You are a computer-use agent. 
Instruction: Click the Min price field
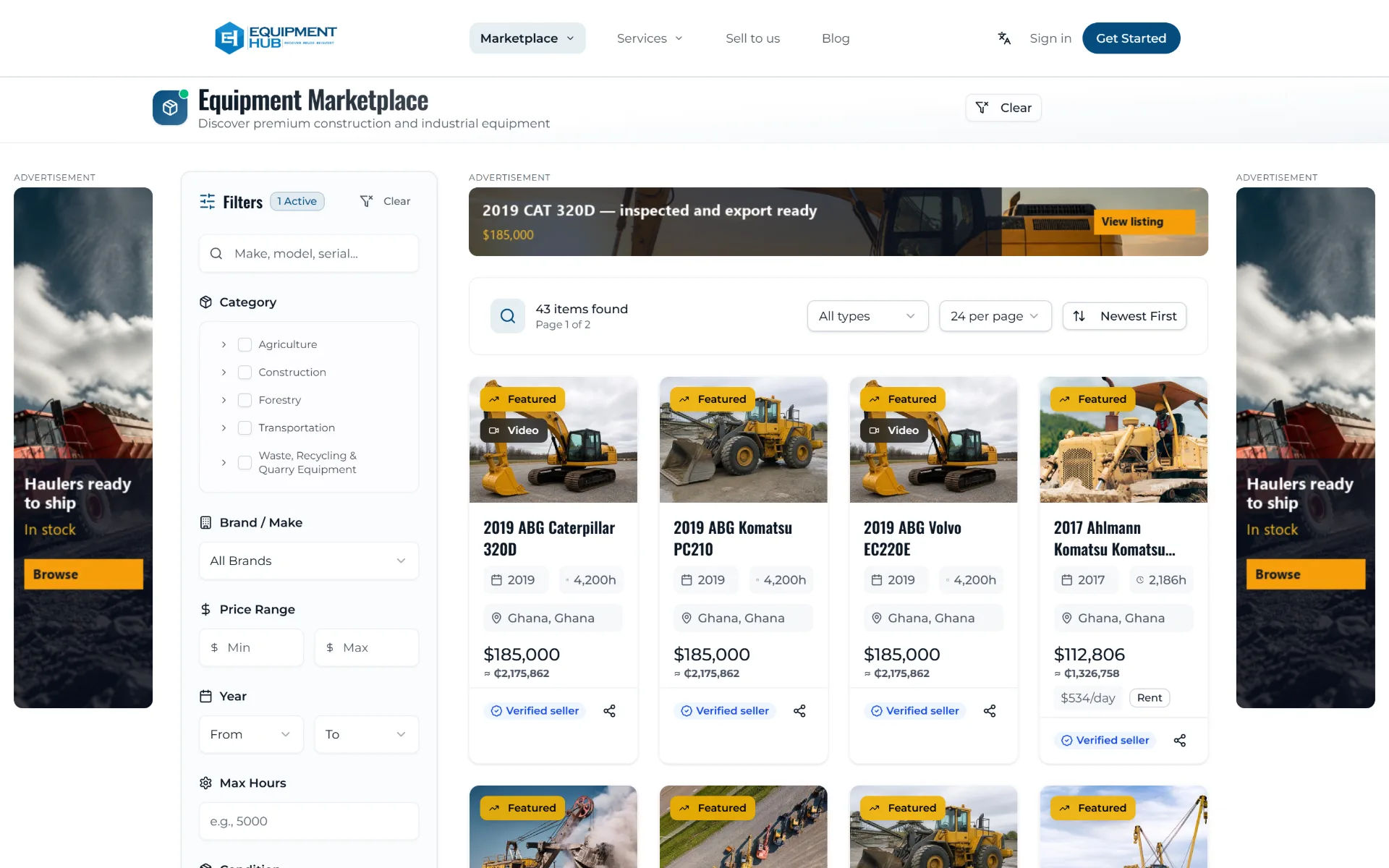click(x=251, y=647)
